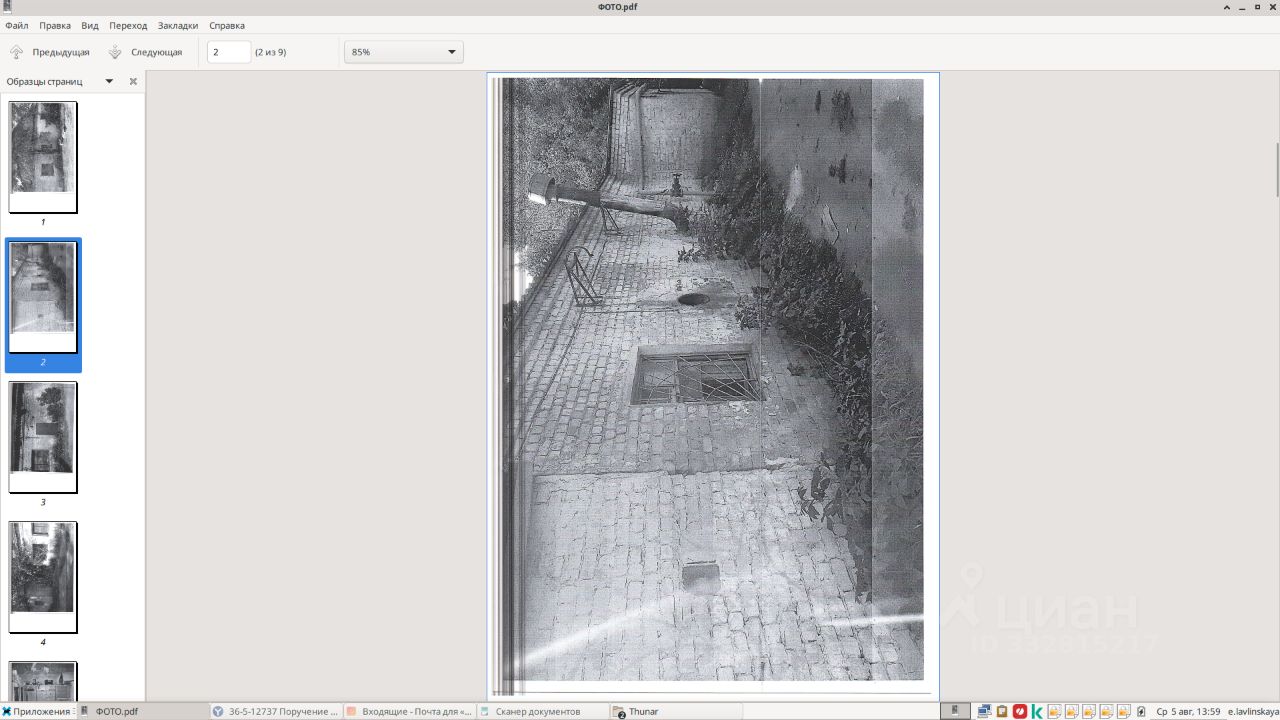Image resolution: width=1280 pixels, height=720 pixels.
Task: Switch to Thunar taskbar window
Action: (x=676, y=711)
